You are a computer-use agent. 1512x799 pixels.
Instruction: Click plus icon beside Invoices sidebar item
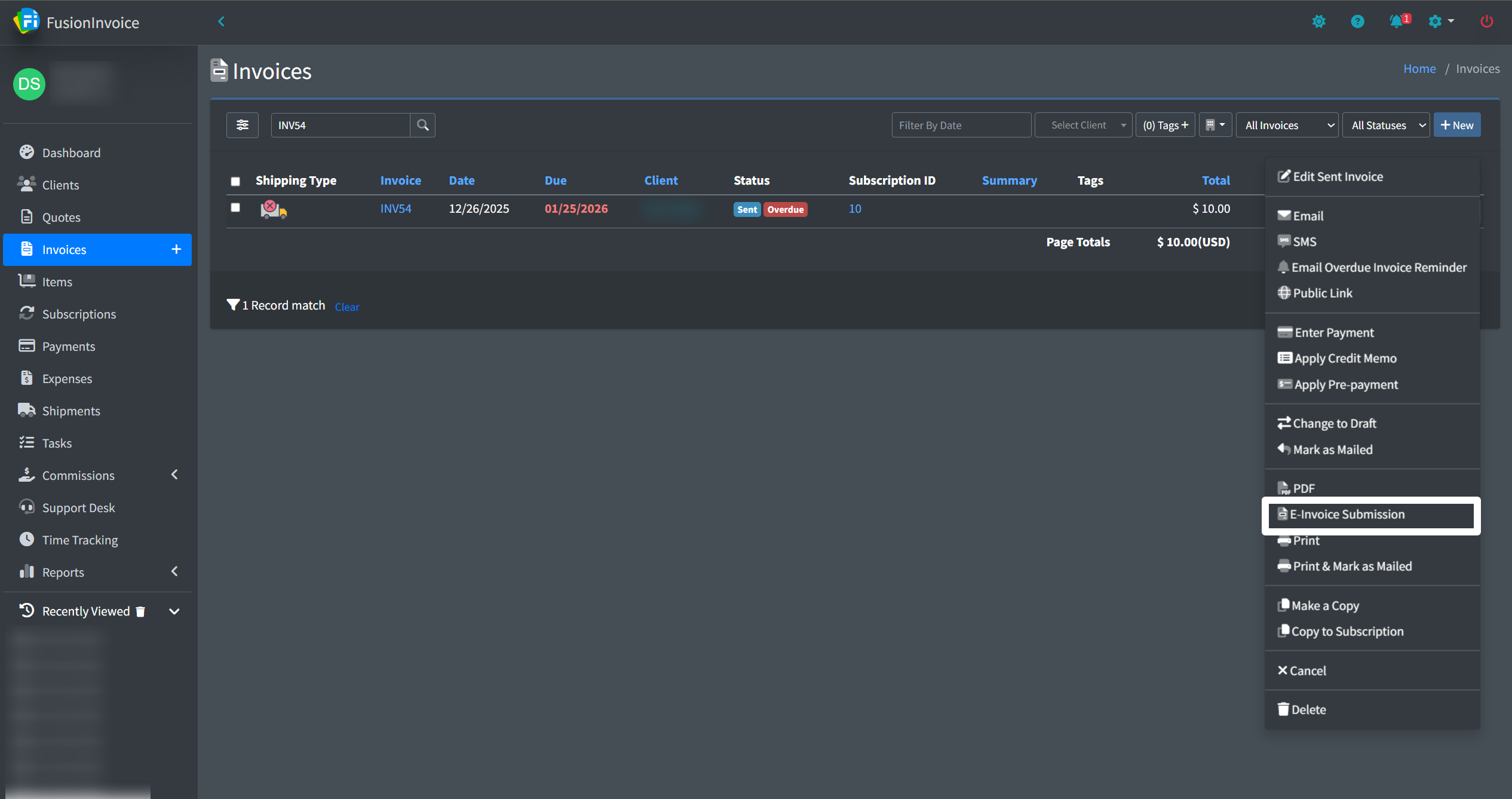coord(176,249)
